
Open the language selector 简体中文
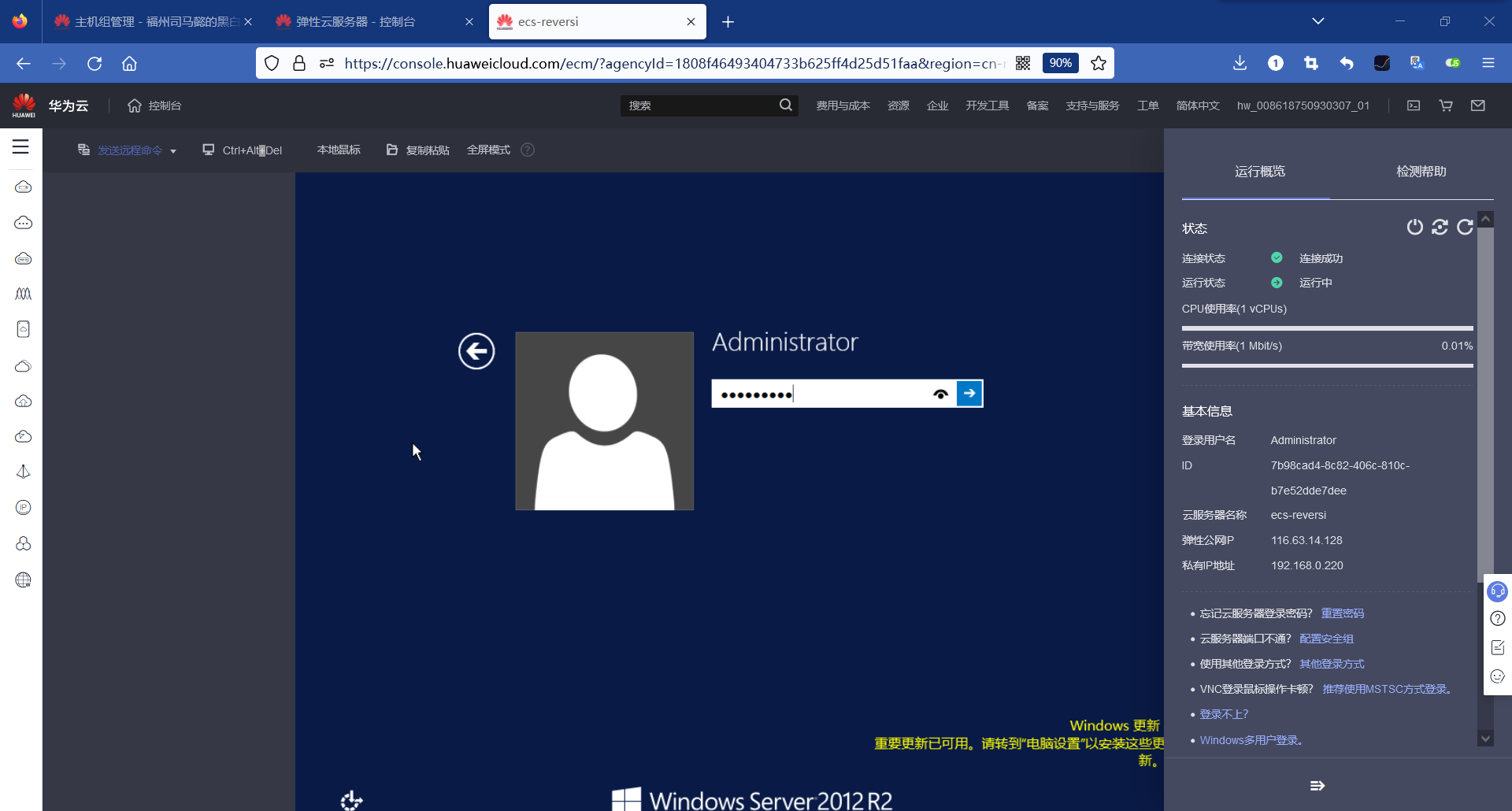1197,106
